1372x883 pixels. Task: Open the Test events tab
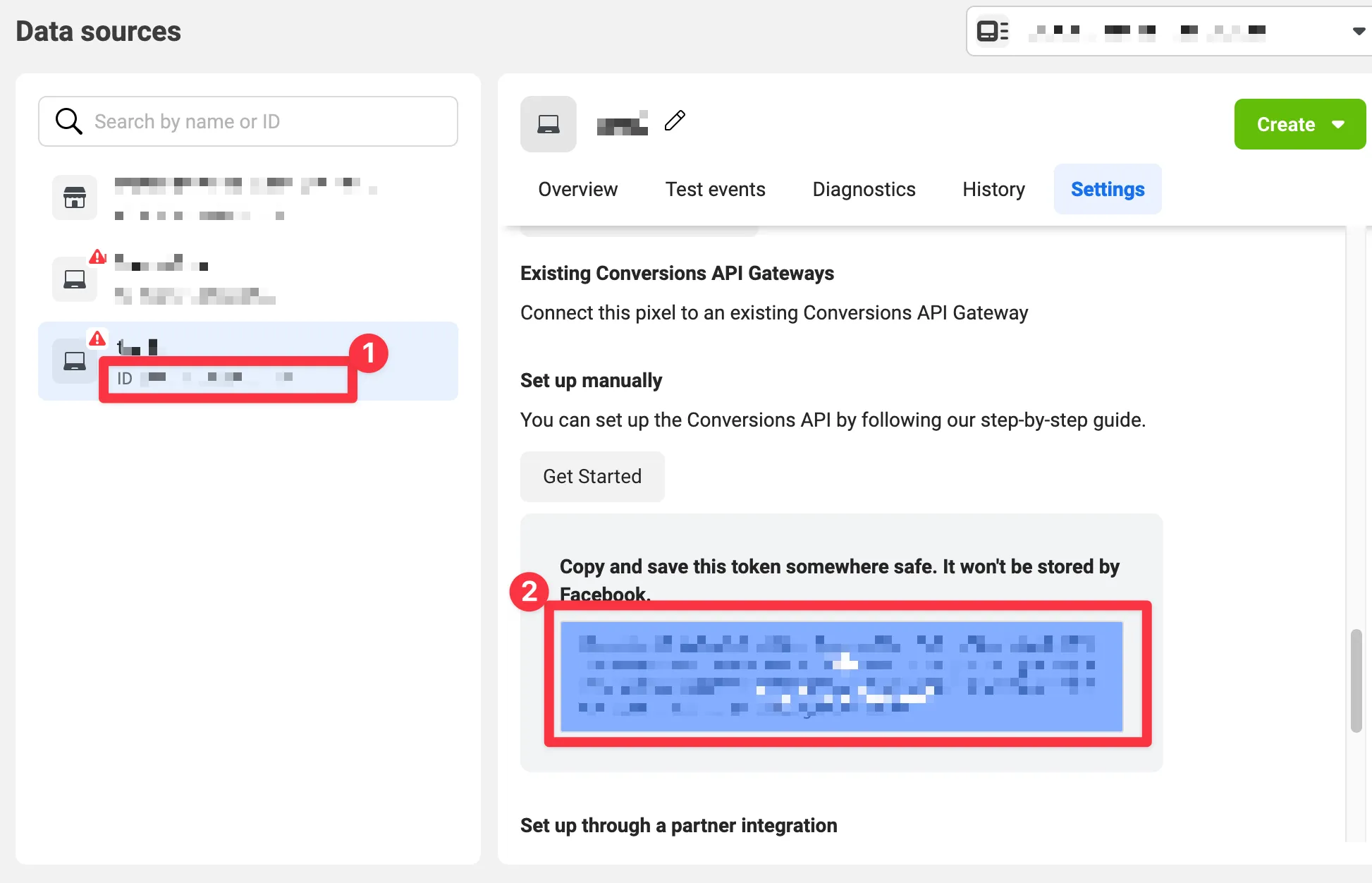click(x=715, y=189)
